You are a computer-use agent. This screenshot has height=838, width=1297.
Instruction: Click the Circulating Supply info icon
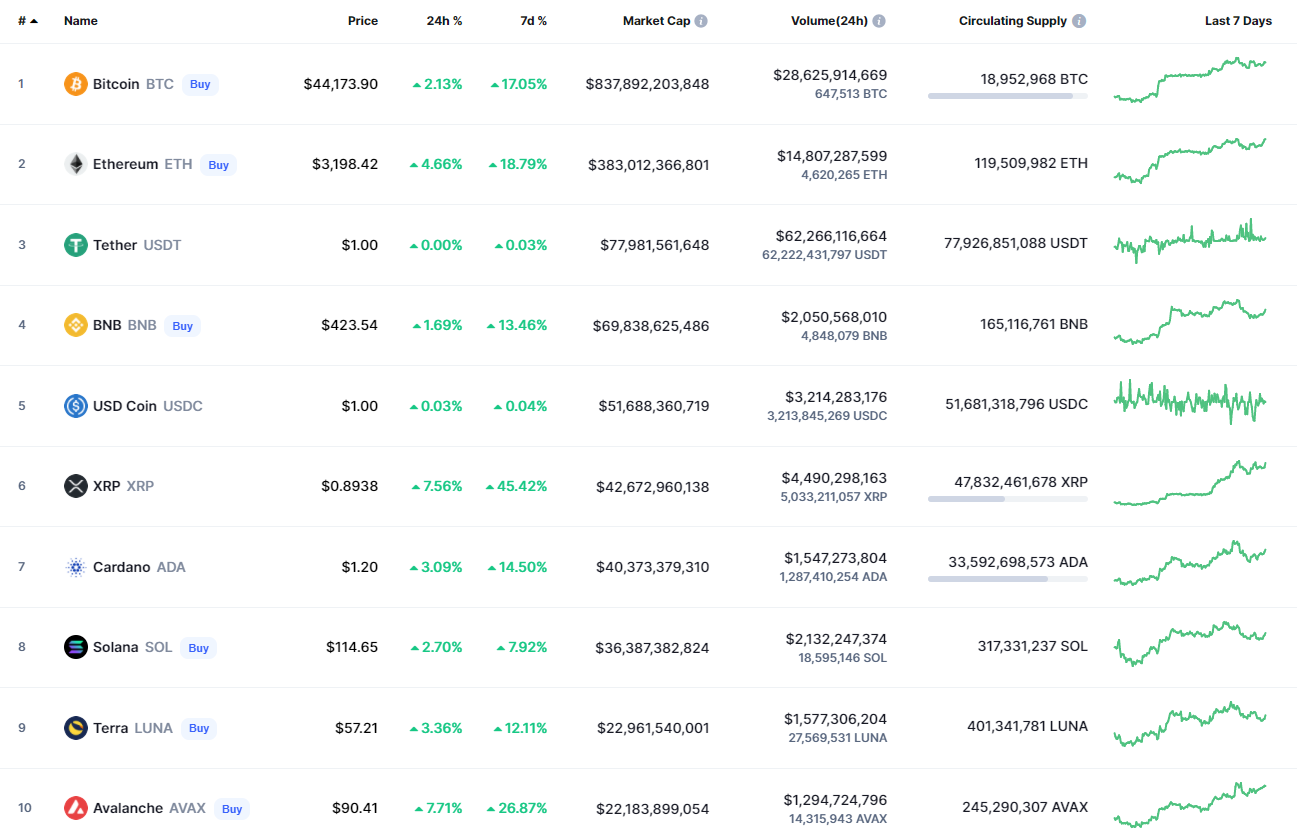[1079, 21]
